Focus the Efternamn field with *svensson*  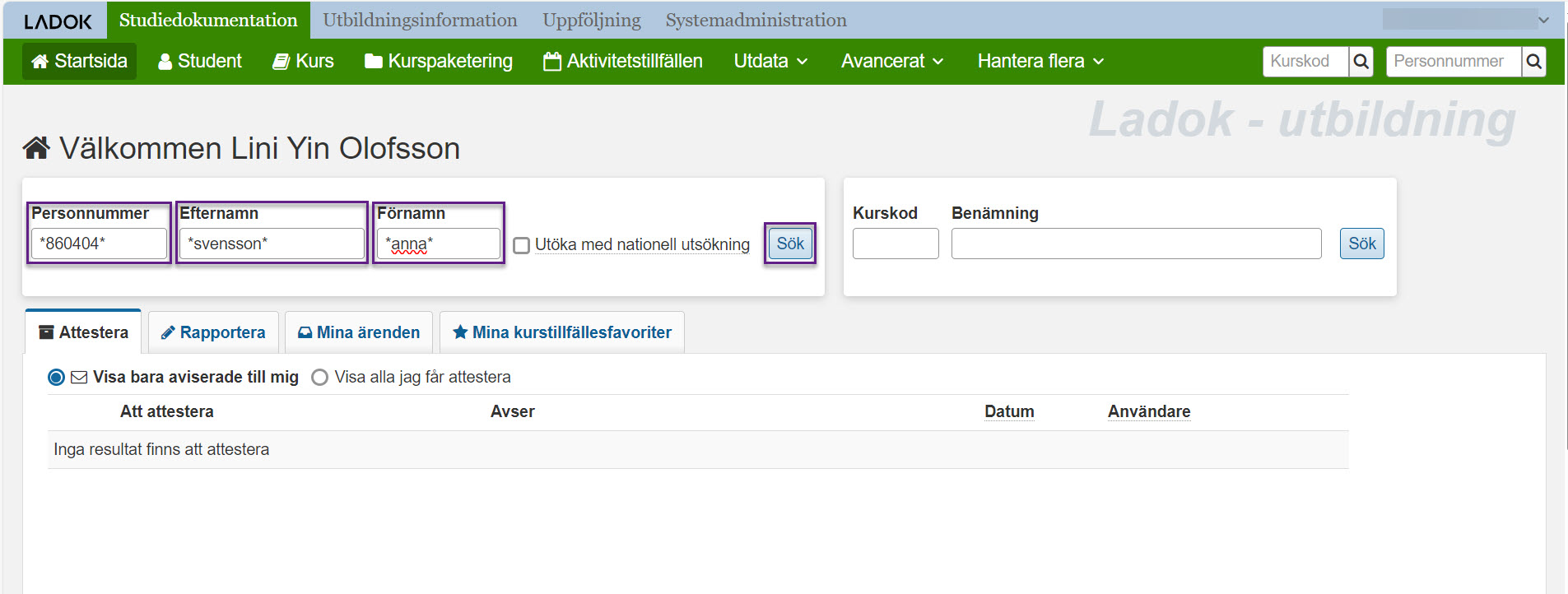(272, 244)
